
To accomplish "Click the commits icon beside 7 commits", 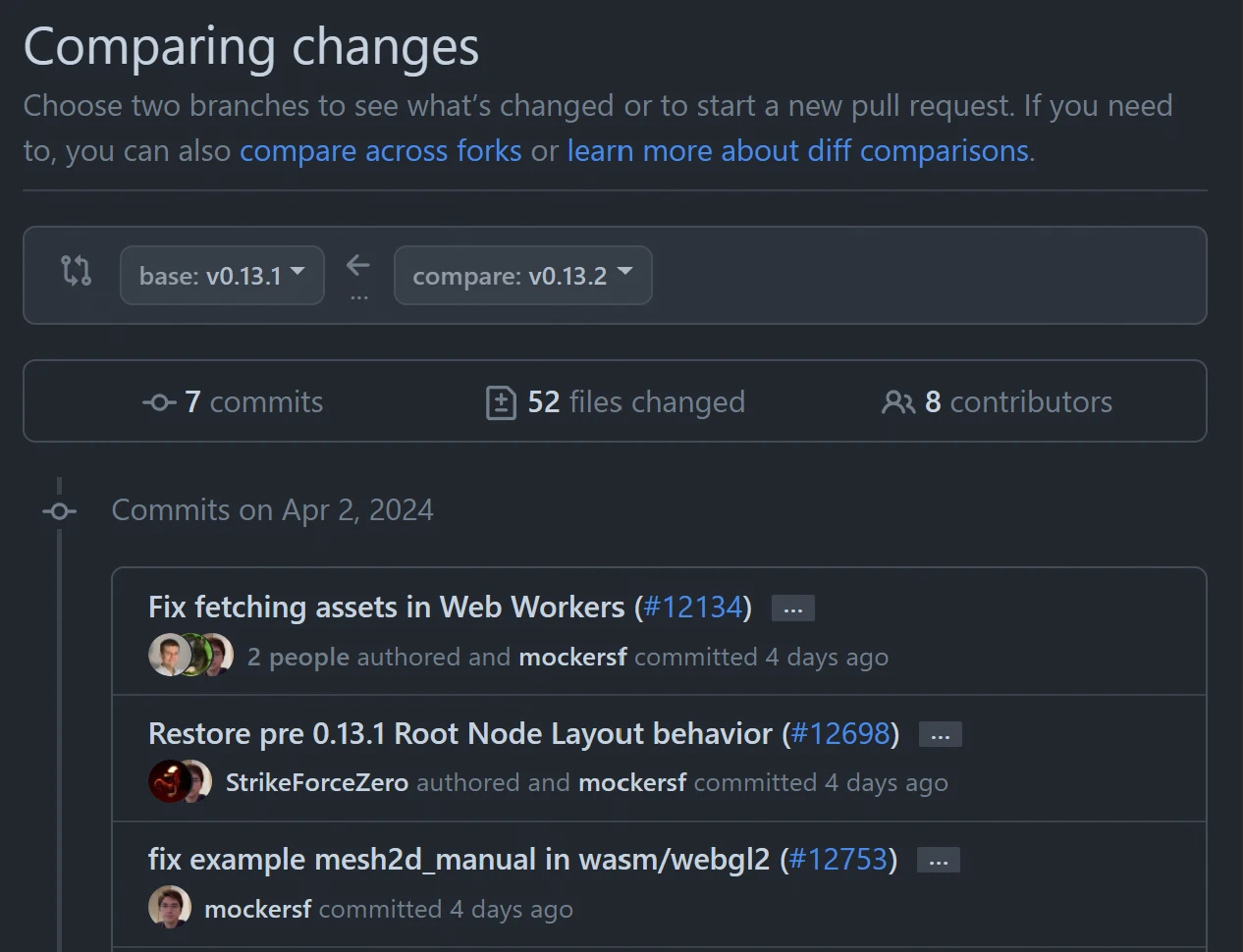I will point(159,402).
